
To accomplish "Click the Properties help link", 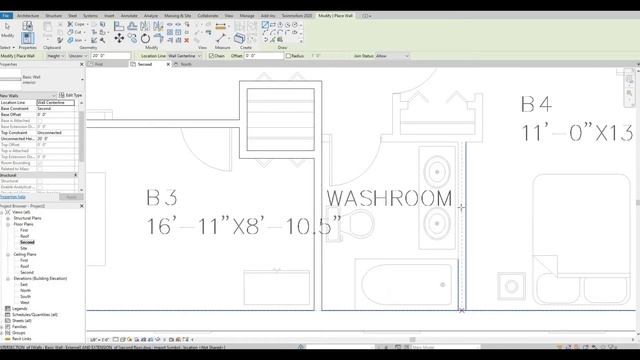I will tap(13, 197).
